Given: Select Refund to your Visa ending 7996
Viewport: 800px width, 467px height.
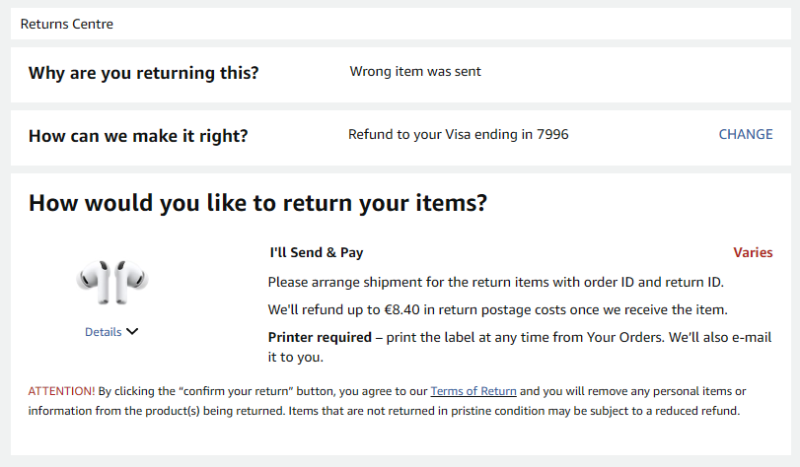Looking at the screenshot, I should [x=458, y=134].
